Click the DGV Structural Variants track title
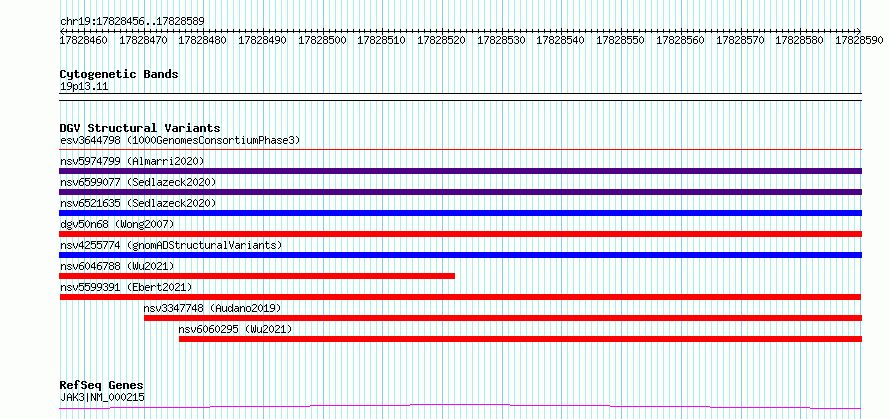 [x=140, y=128]
